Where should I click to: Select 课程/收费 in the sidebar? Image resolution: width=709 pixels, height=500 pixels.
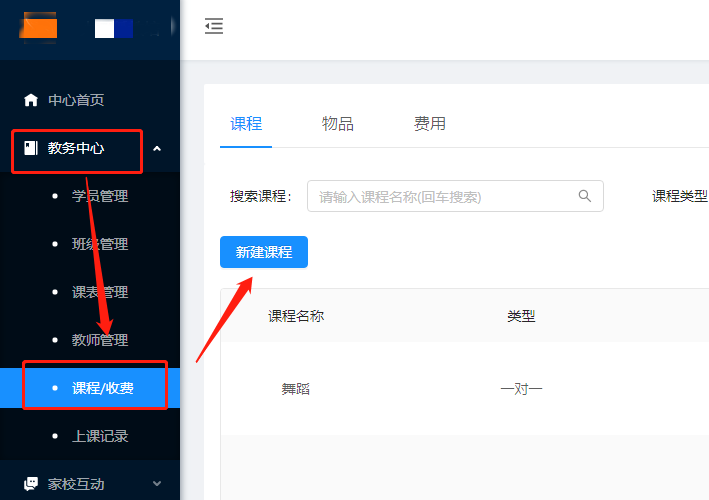(90, 388)
